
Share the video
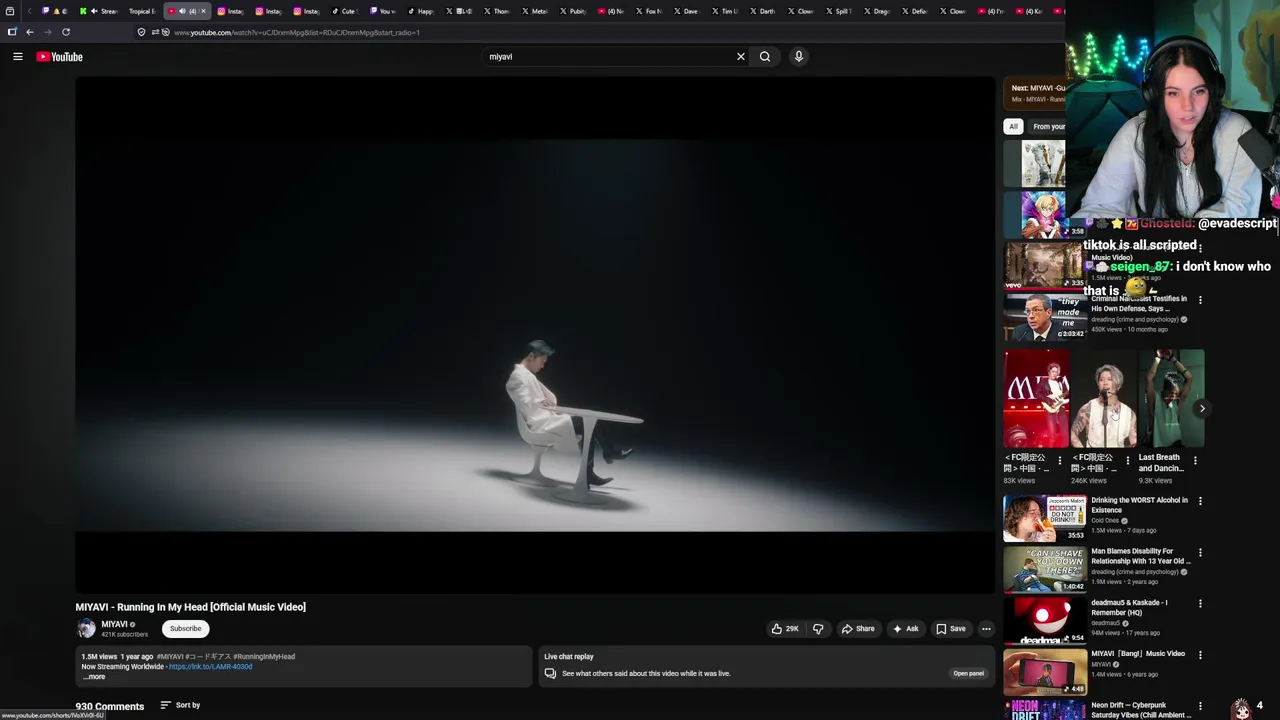858,629
